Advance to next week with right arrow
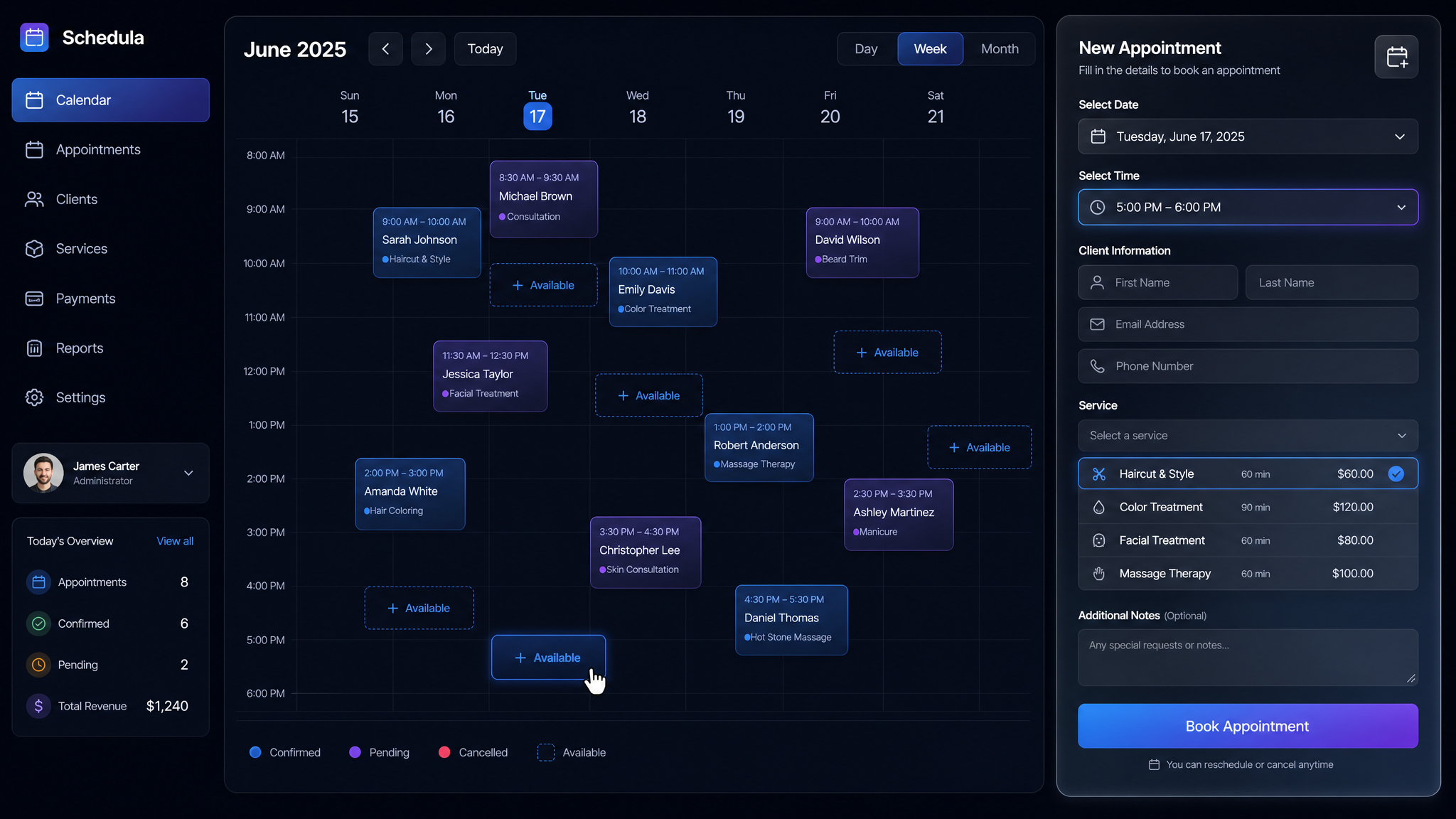Image resolution: width=1456 pixels, height=819 pixels. (428, 49)
